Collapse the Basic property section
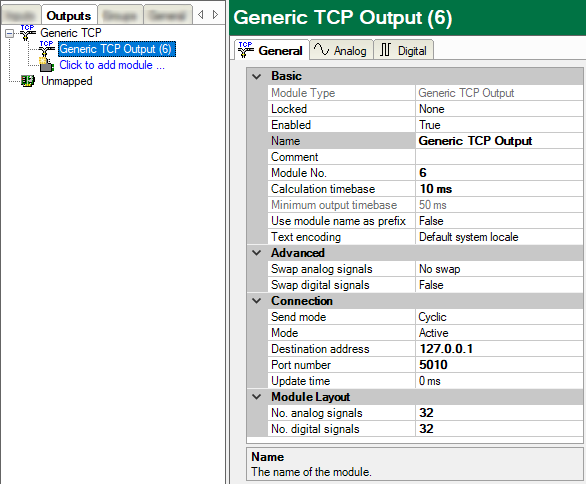The height and width of the screenshot is (484, 586). click(256, 76)
